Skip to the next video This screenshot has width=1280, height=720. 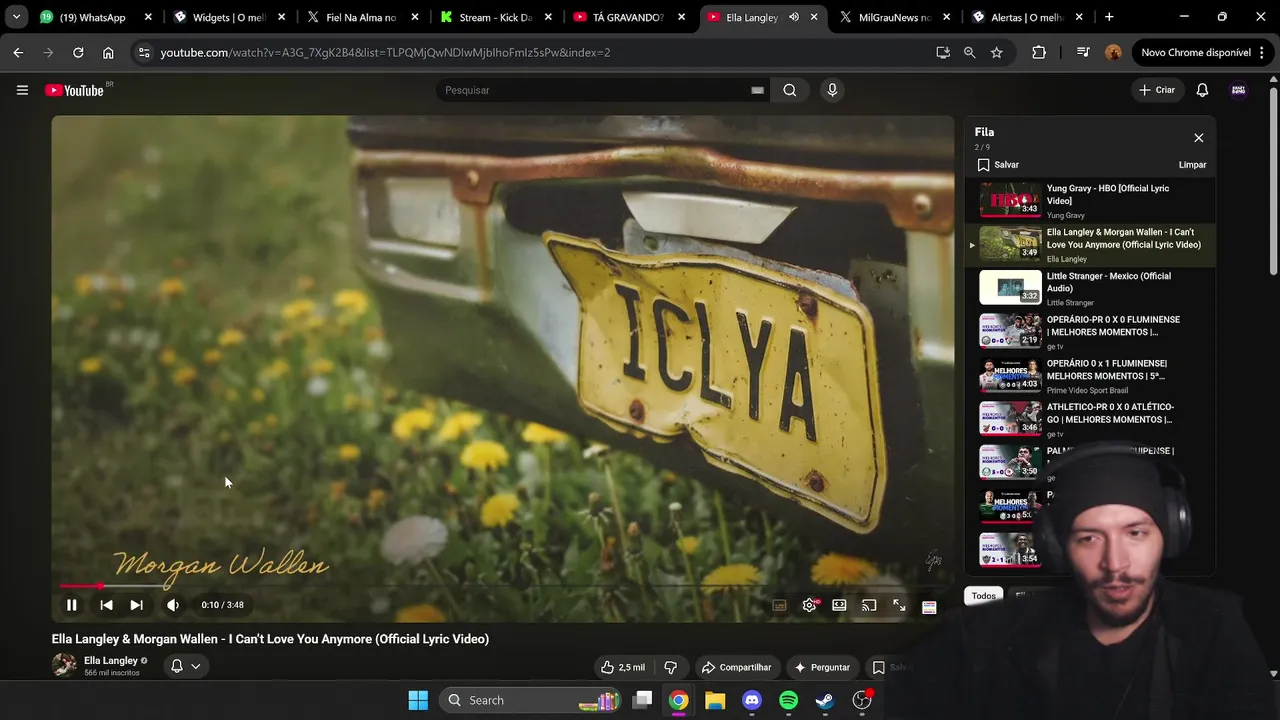pos(137,605)
